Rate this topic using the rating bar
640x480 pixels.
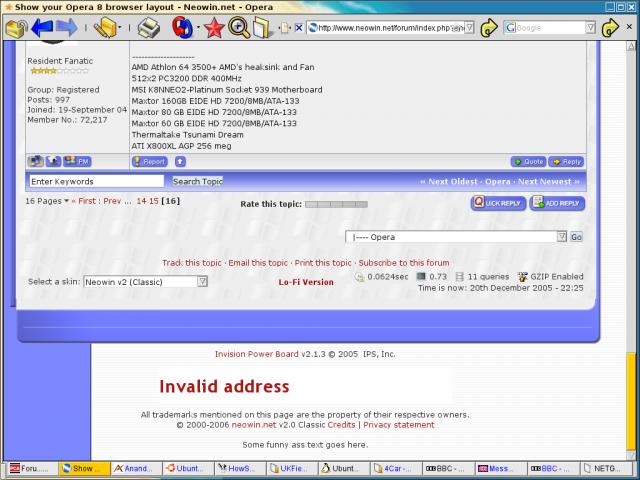(336, 204)
